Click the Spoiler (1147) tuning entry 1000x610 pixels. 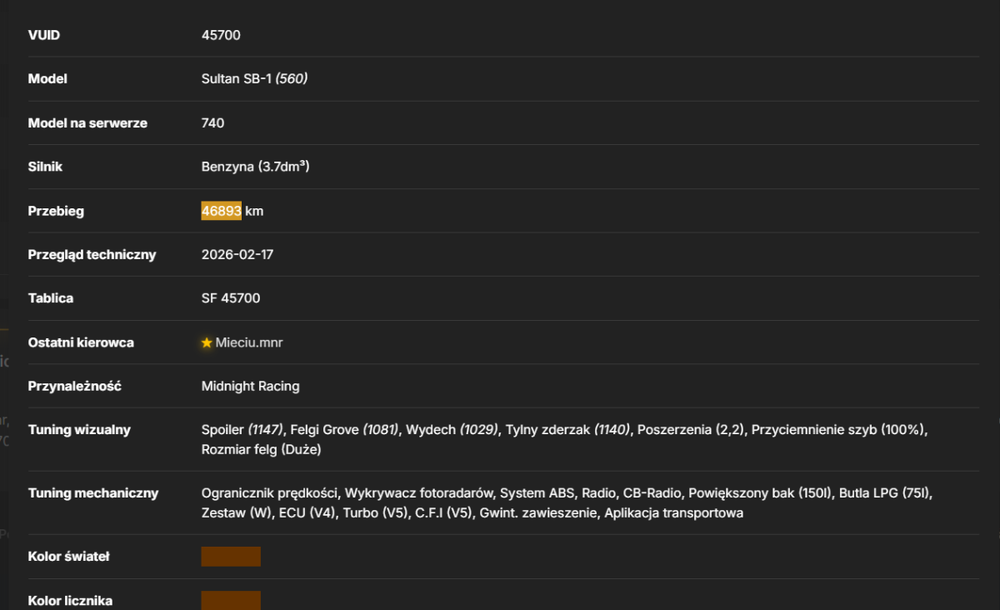[x=242, y=429]
